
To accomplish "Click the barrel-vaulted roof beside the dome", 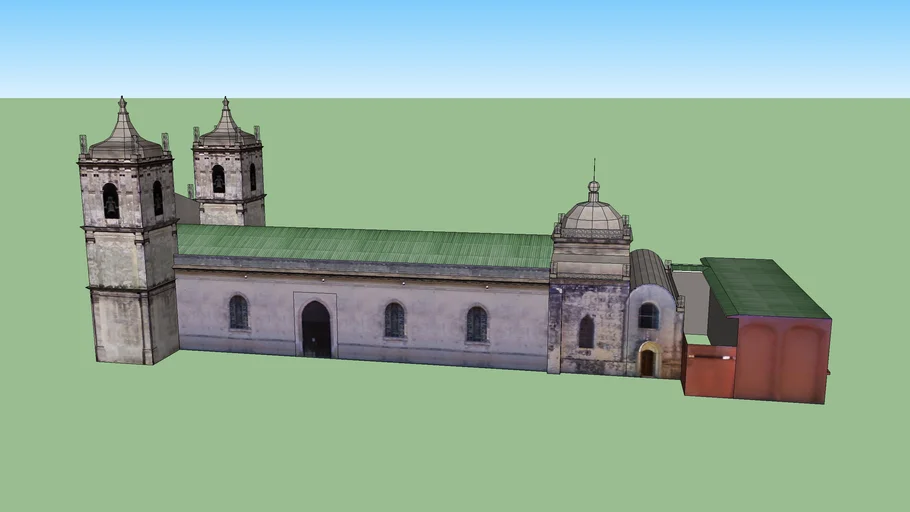I will tap(652, 273).
